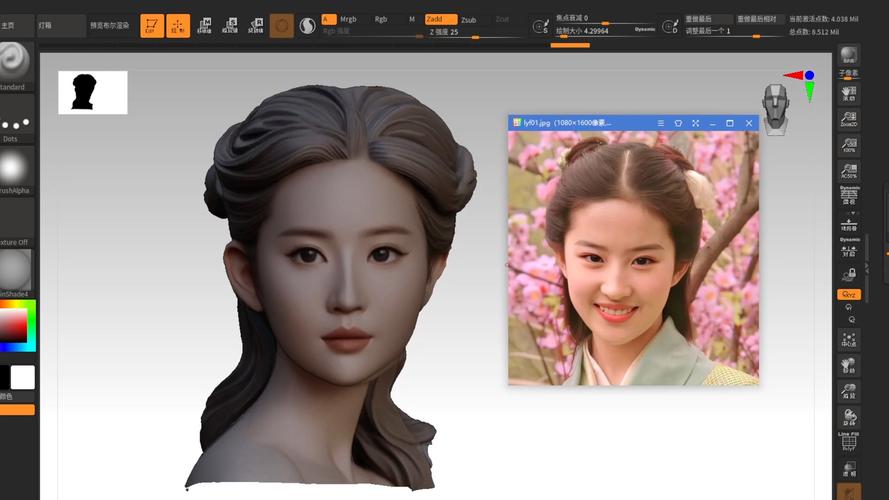Screen dimensions: 889x500
Task: Select the Rotate gizmo tool
Action: coord(256,25)
